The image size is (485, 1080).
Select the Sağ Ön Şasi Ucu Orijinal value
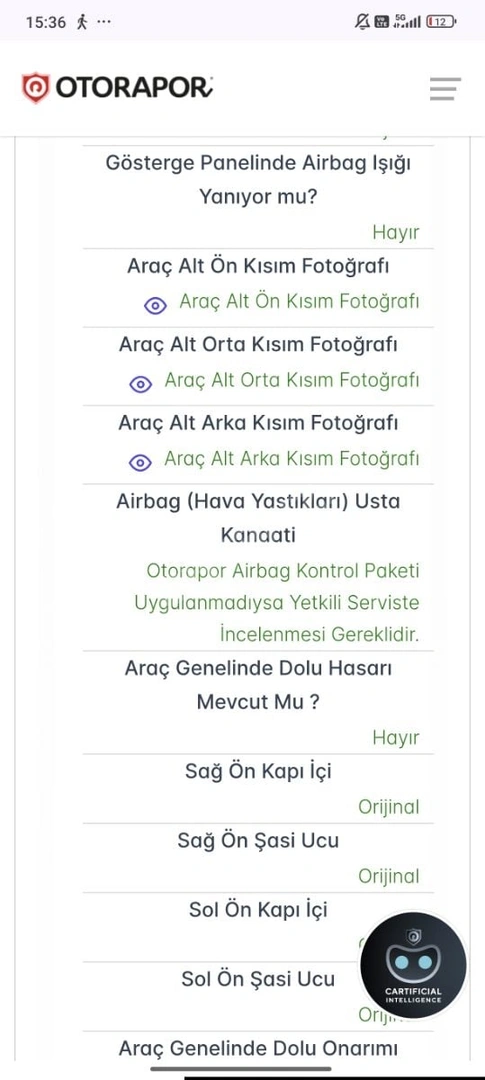(x=389, y=876)
